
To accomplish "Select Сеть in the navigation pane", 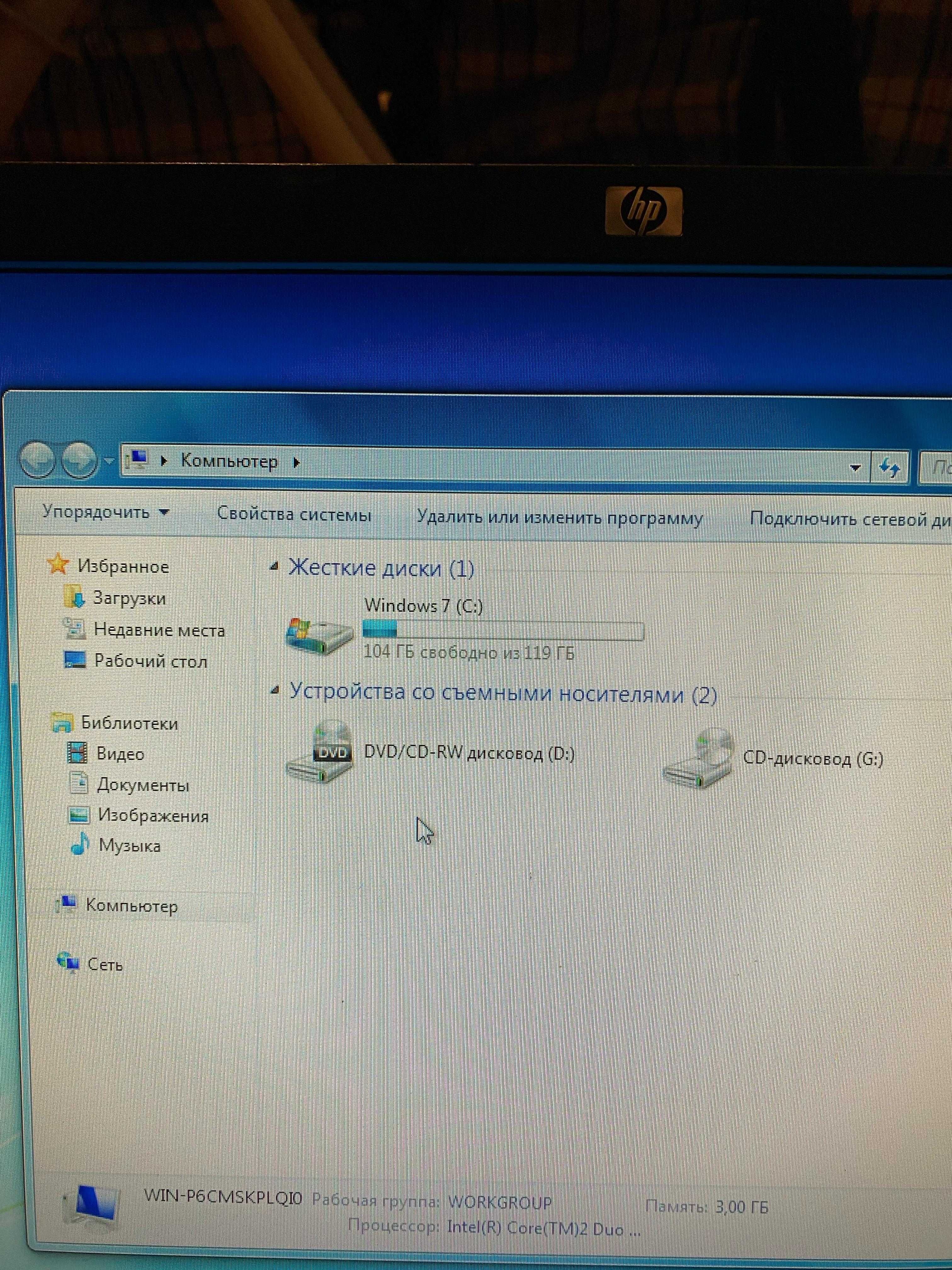I will (x=105, y=964).
